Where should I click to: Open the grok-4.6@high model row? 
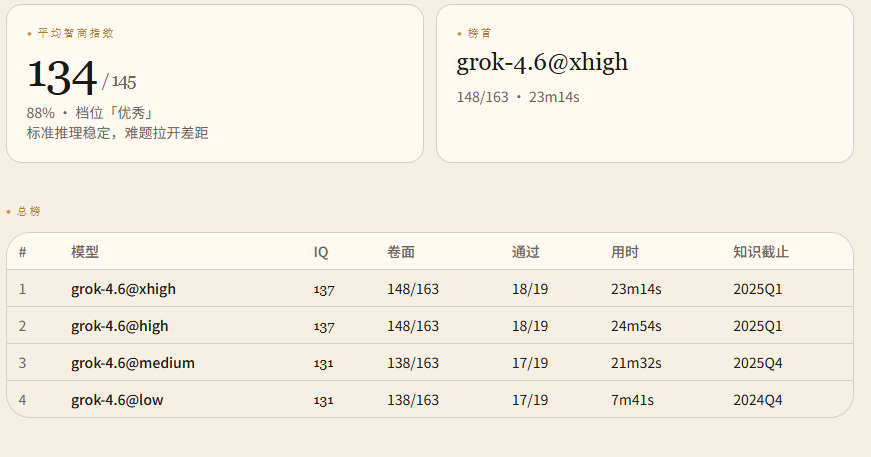click(x=430, y=325)
